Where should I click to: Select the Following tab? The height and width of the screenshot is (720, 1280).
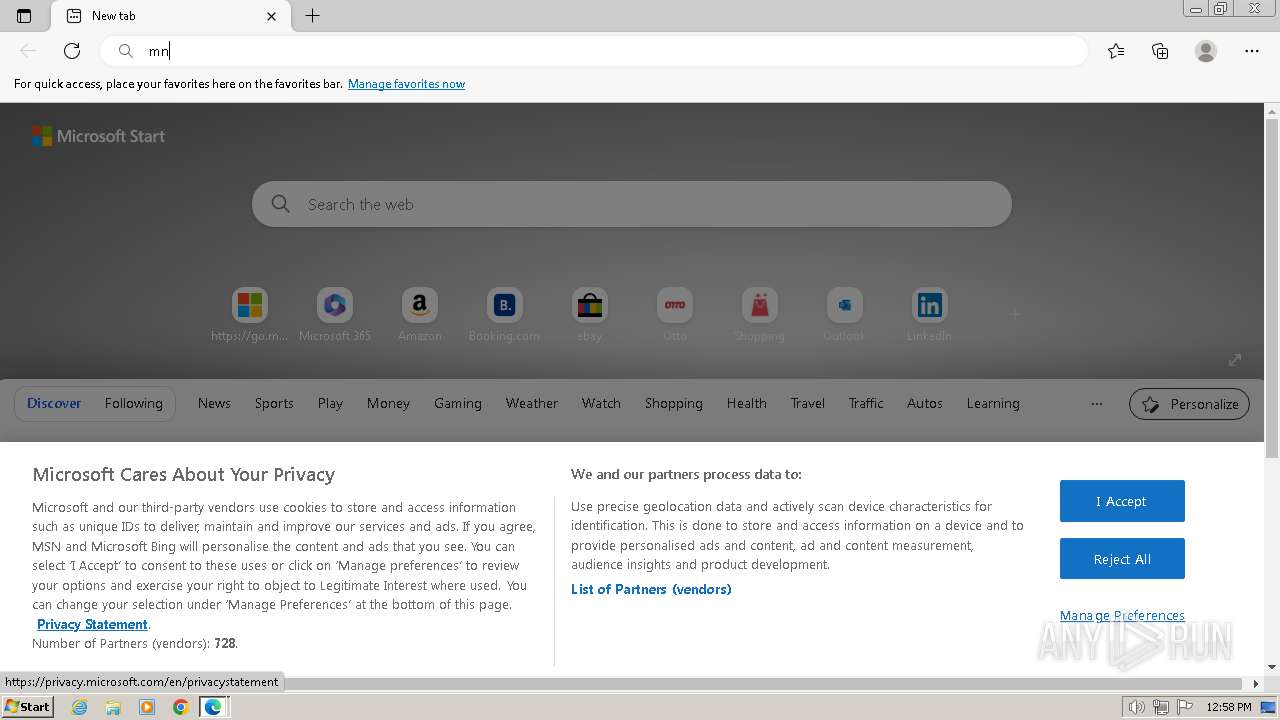(133, 403)
